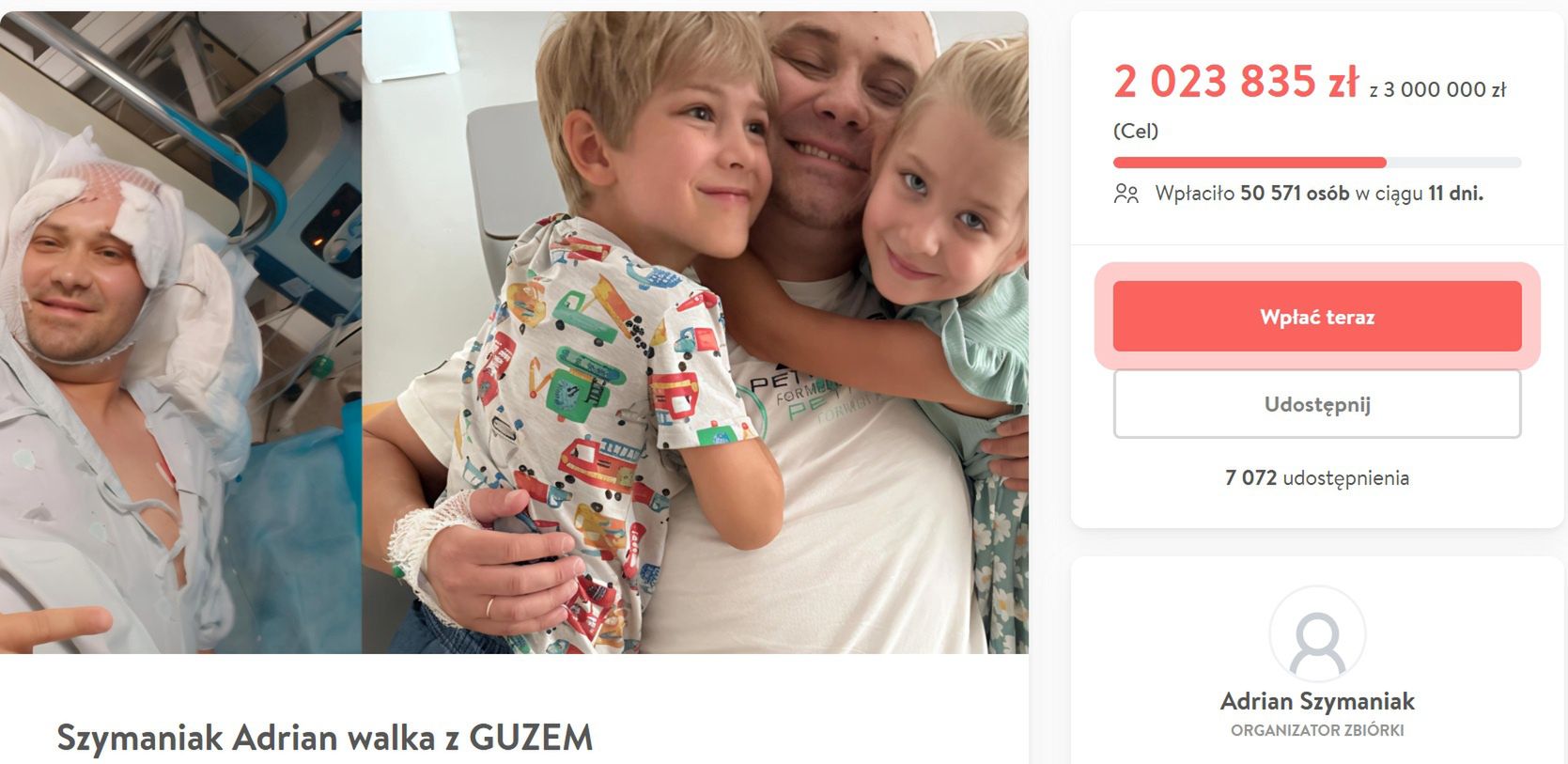Click the (Cel) goal label

coord(1136,131)
